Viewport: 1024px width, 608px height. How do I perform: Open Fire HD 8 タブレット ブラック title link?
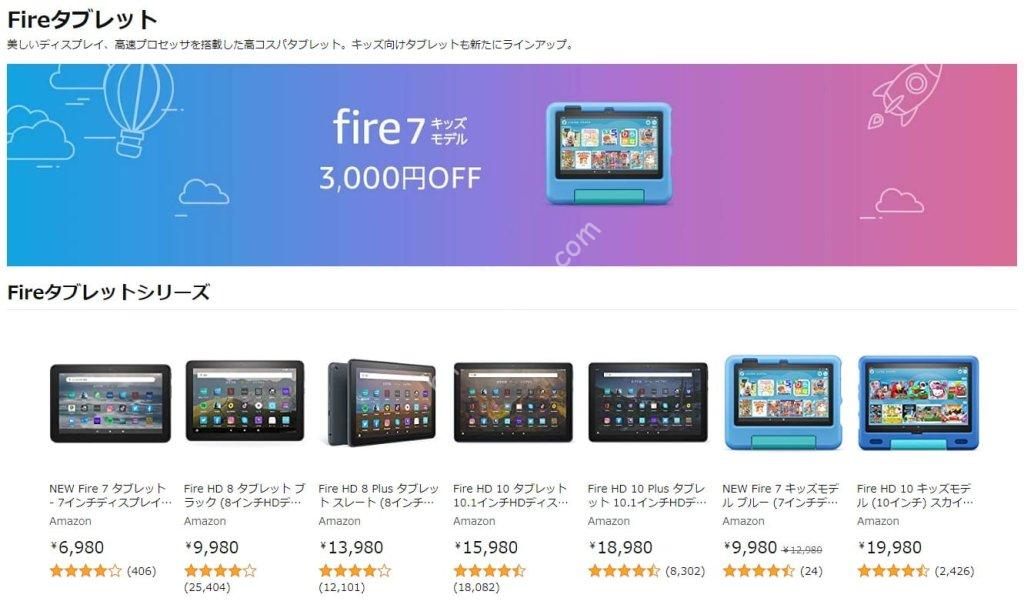point(245,495)
